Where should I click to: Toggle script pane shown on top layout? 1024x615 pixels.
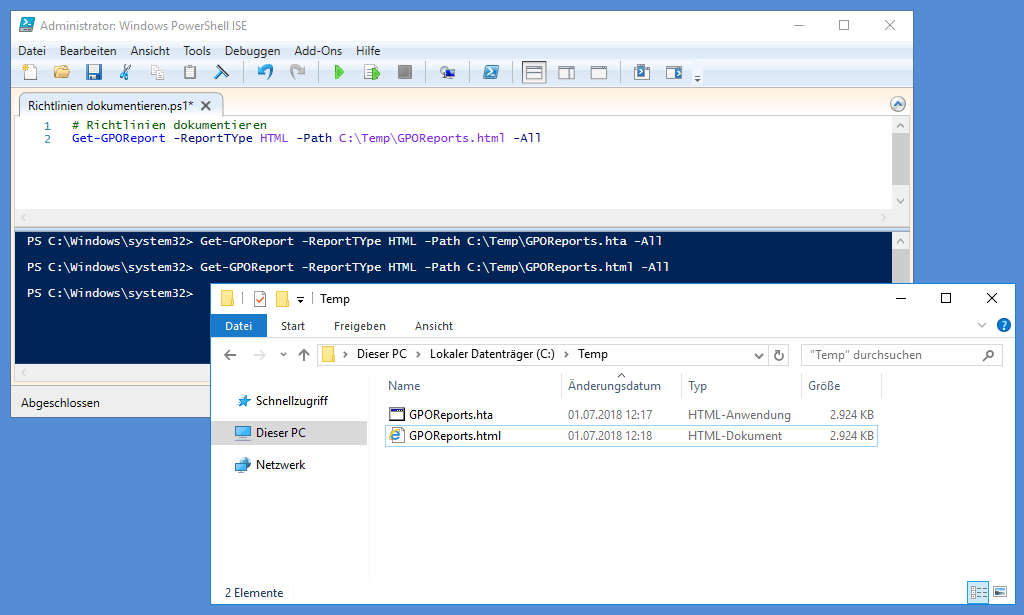click(534, 72)
